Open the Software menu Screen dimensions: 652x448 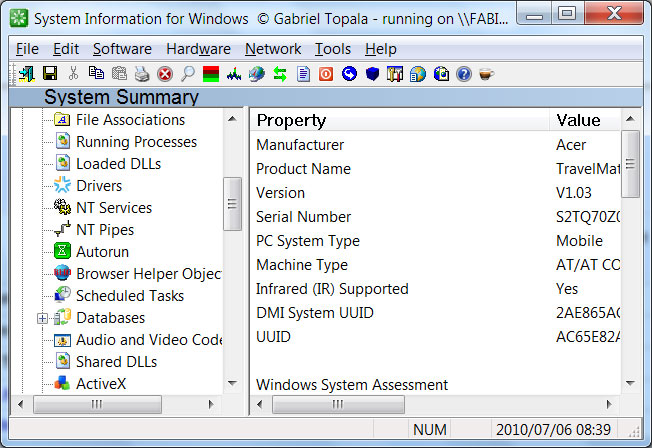(122, 49)
